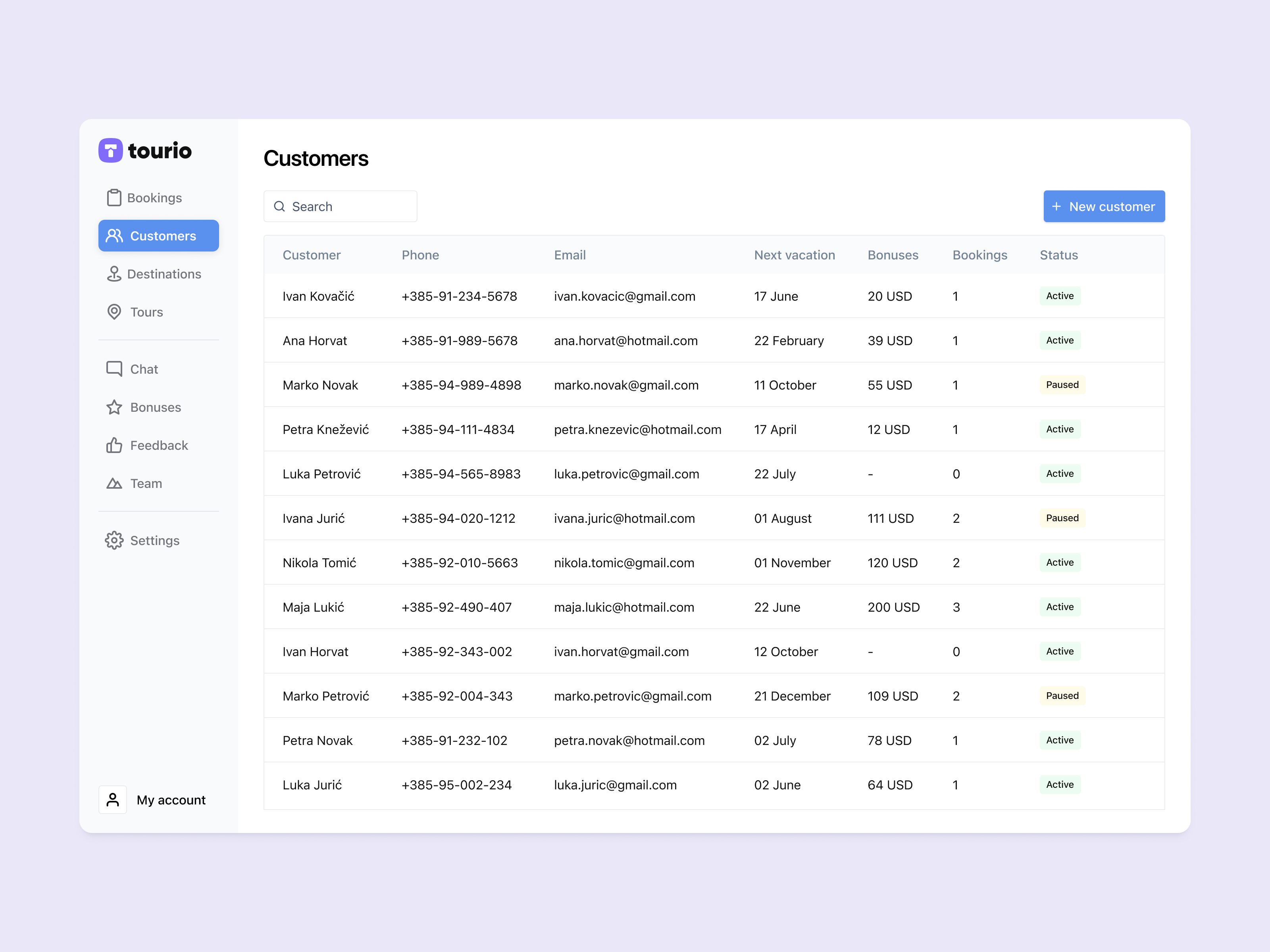
Task: Click the Team mountain icon
Action: click(114, 483)
